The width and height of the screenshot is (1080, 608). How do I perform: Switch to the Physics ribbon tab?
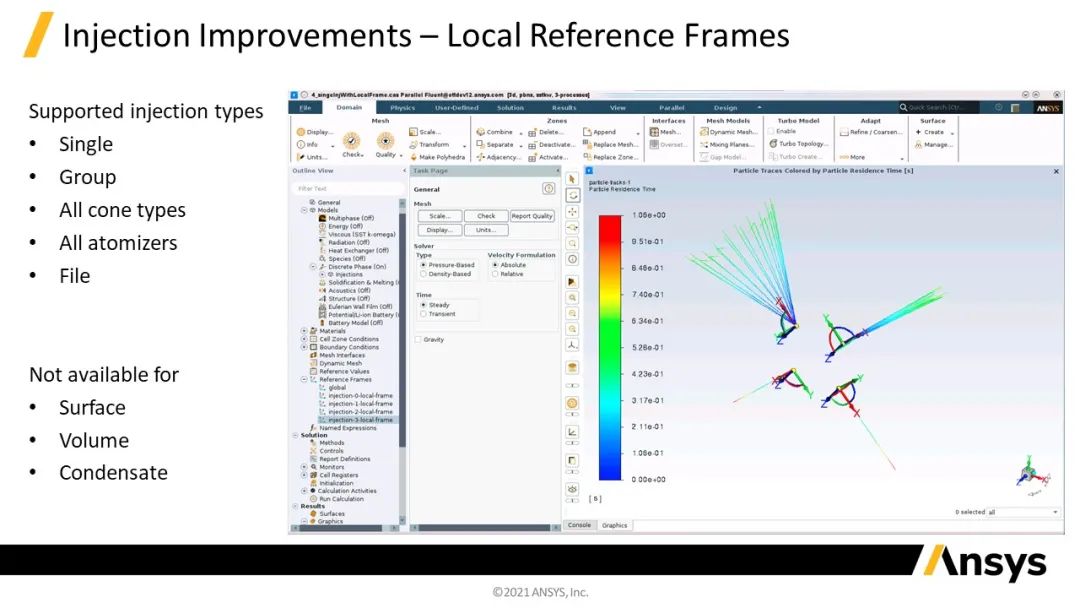pos(402,107)
